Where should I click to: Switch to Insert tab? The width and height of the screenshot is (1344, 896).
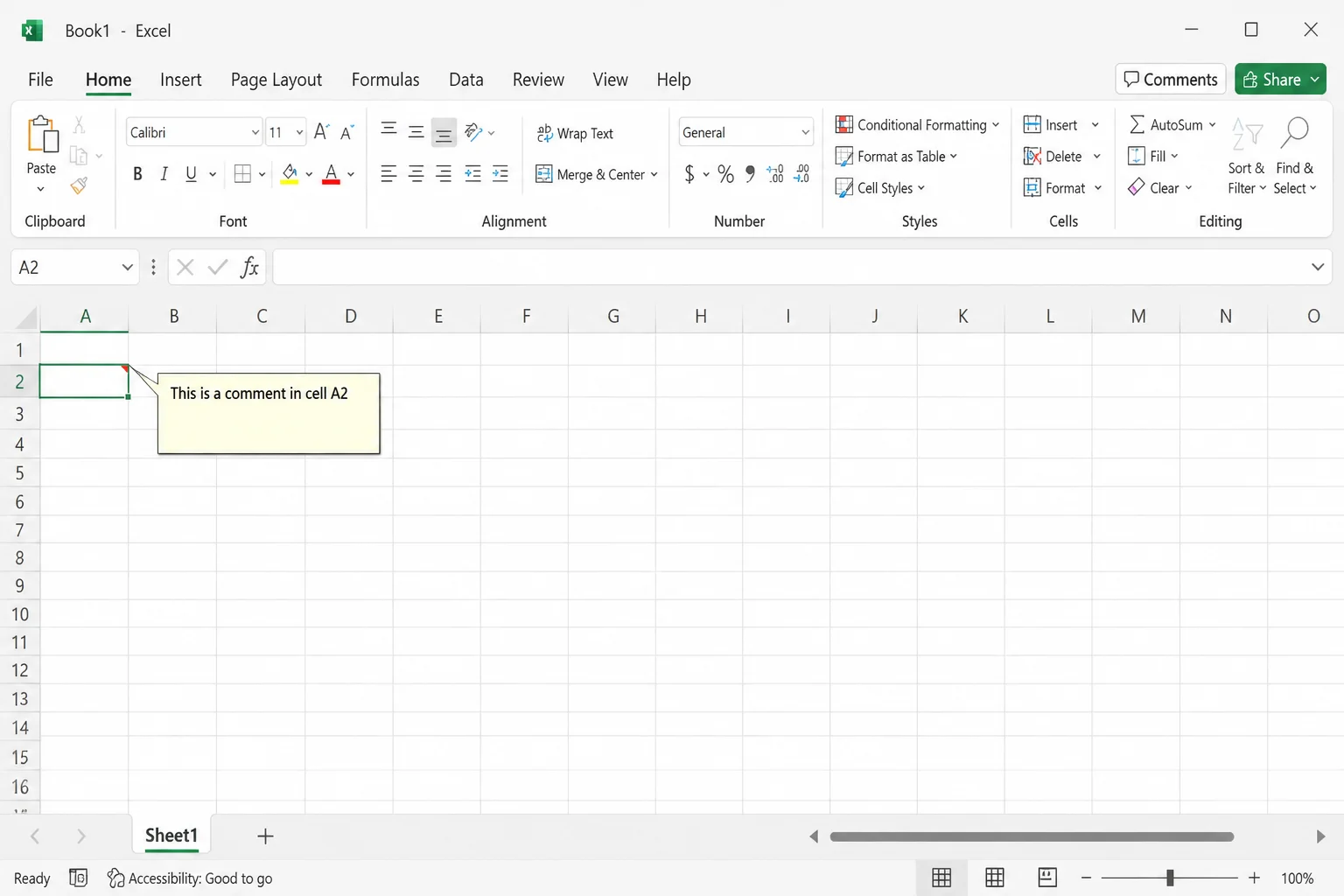[181, 80]
